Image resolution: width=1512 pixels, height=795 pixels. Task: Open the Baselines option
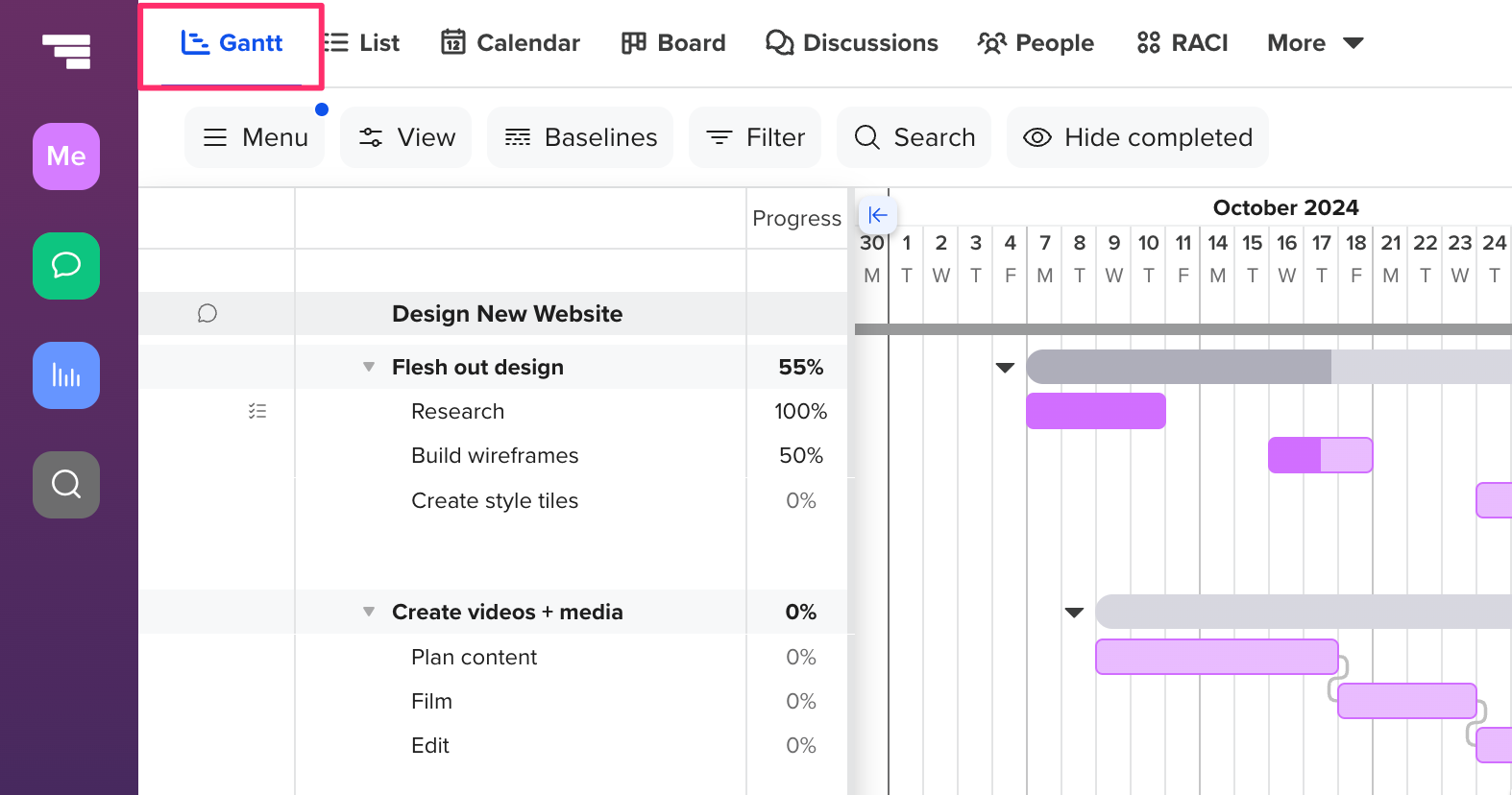(580, 137)
